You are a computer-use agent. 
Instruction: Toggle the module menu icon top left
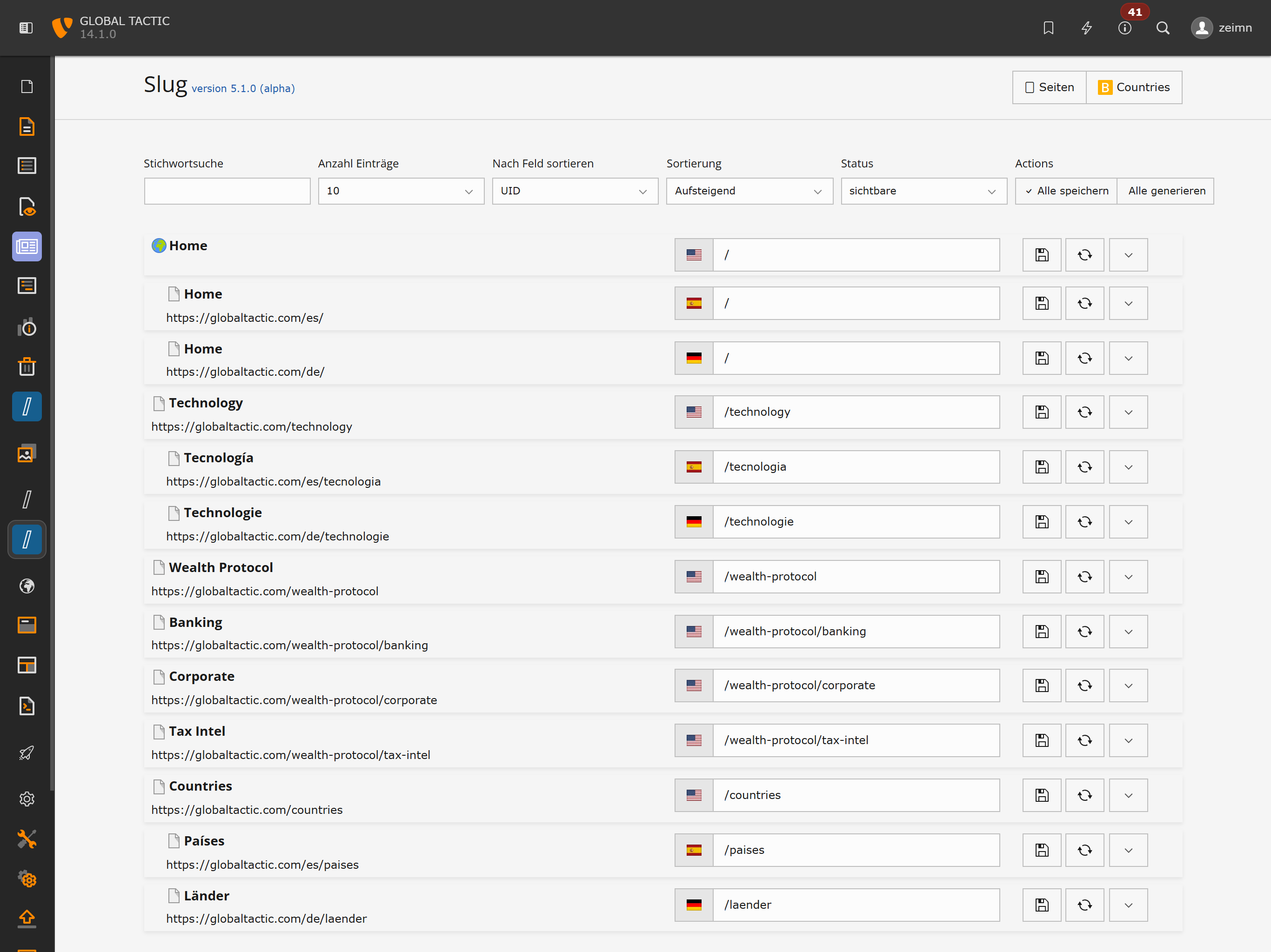26,27
